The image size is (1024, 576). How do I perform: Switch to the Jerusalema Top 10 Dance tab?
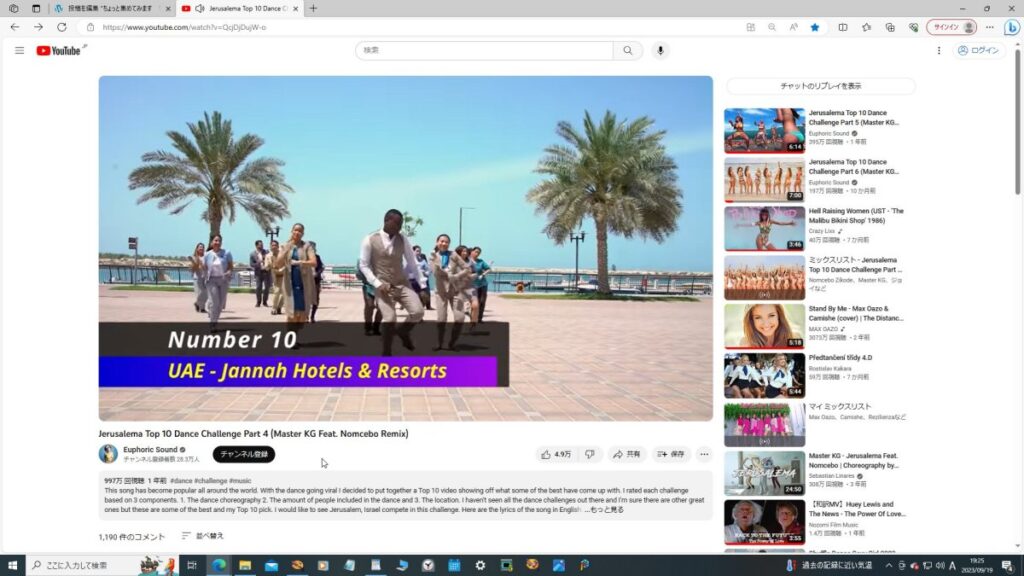pos(240,8)
